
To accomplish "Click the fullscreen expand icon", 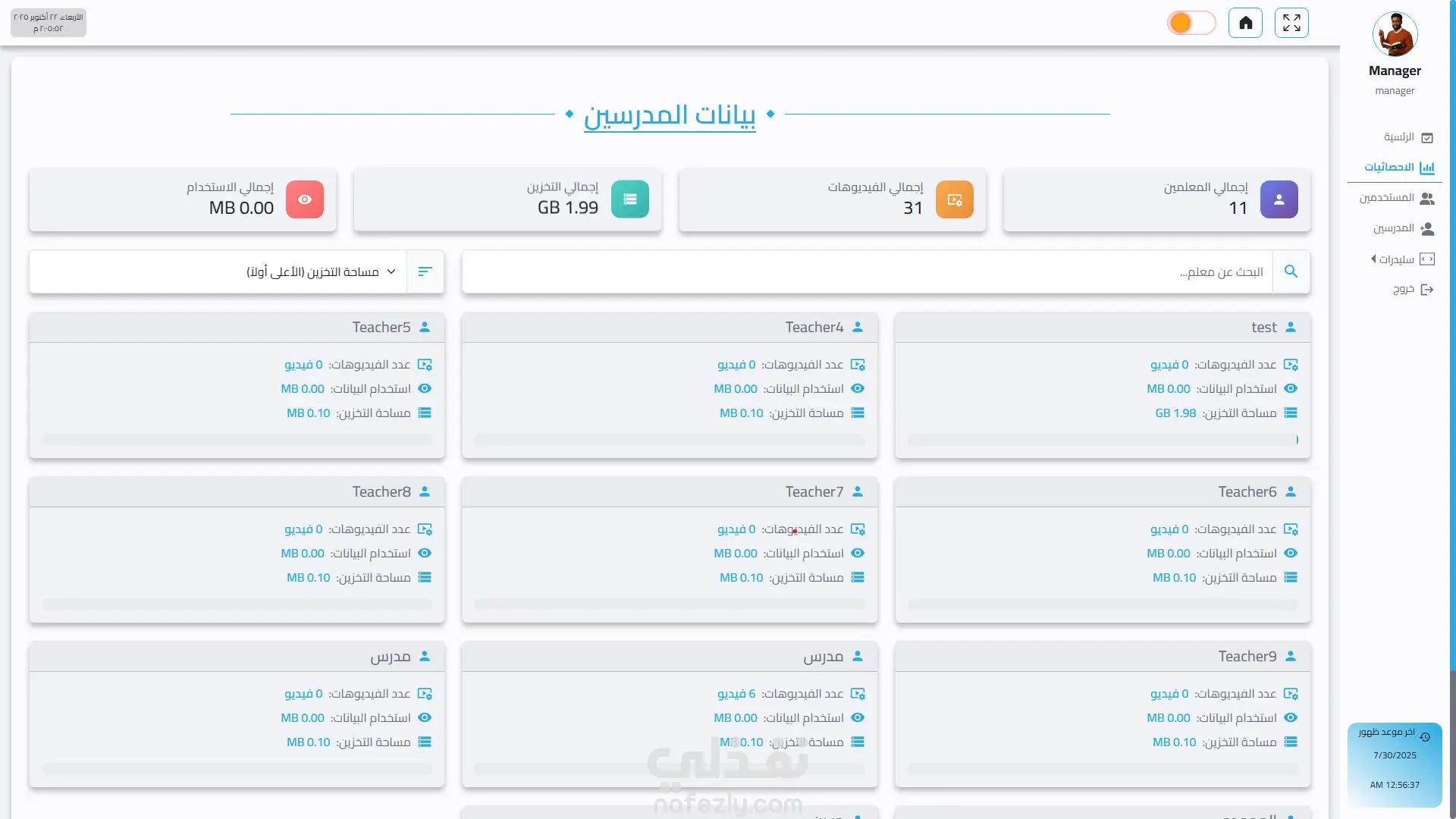I will tap(1291, 23).
